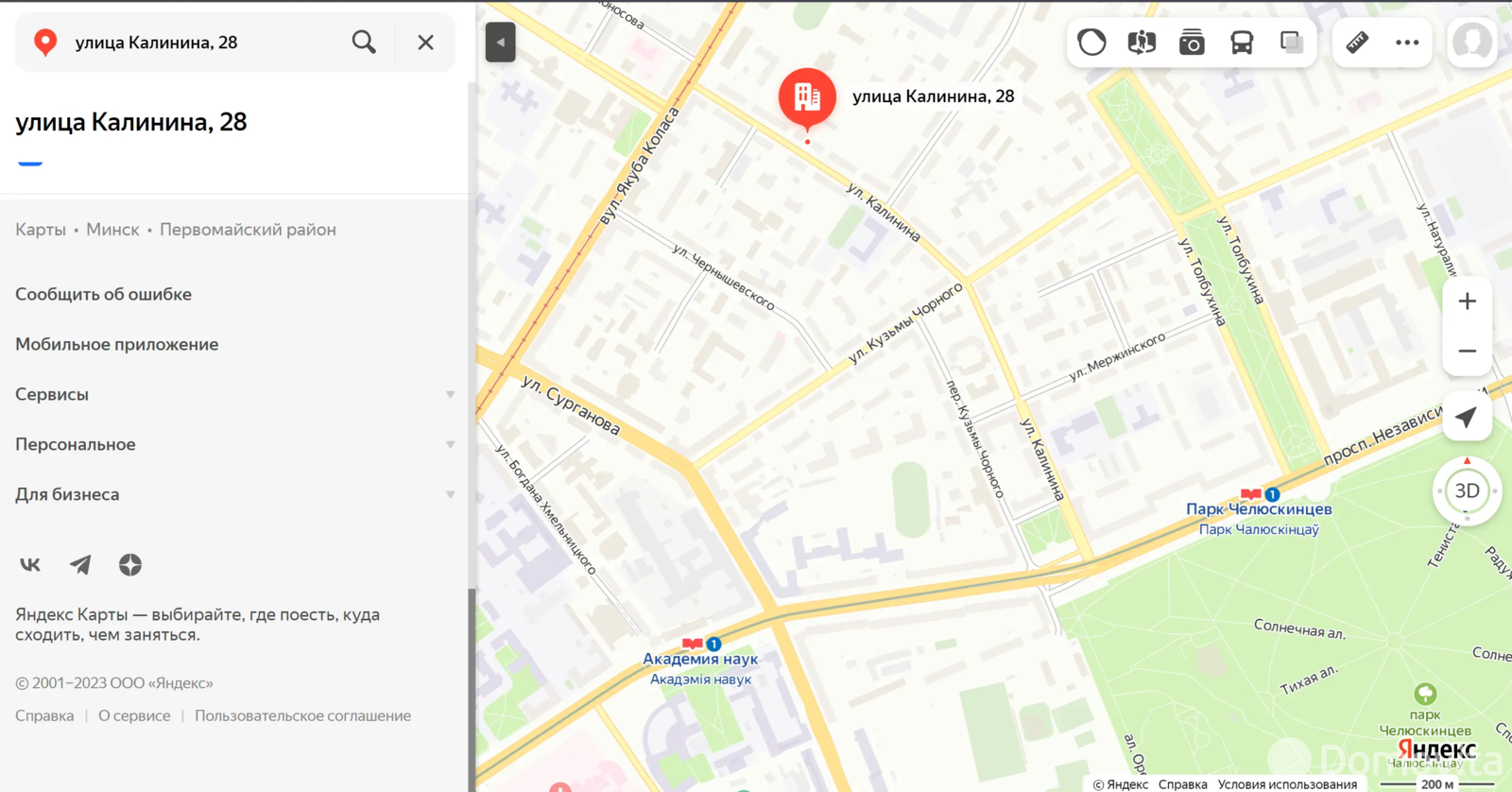Click the © Яндекс copyright link on map
This screenshot has width=1512, height=792.
click(x=1121, y=784)
